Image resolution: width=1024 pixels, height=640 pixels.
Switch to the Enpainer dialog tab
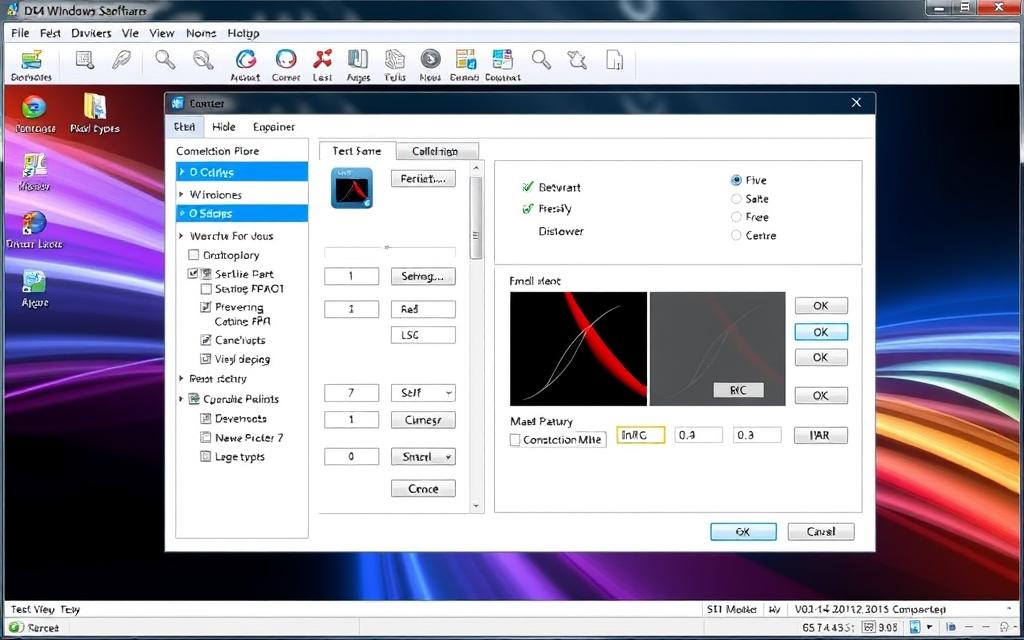(x=274, y=127)
